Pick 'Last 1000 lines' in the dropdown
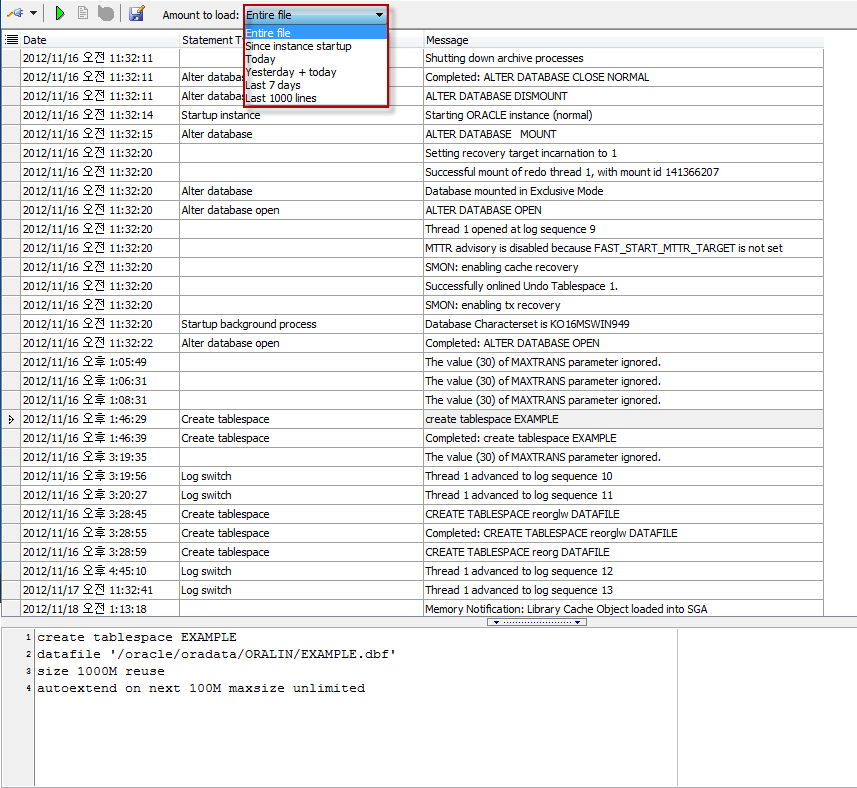 pyautogui.click(x=282, y=98)
